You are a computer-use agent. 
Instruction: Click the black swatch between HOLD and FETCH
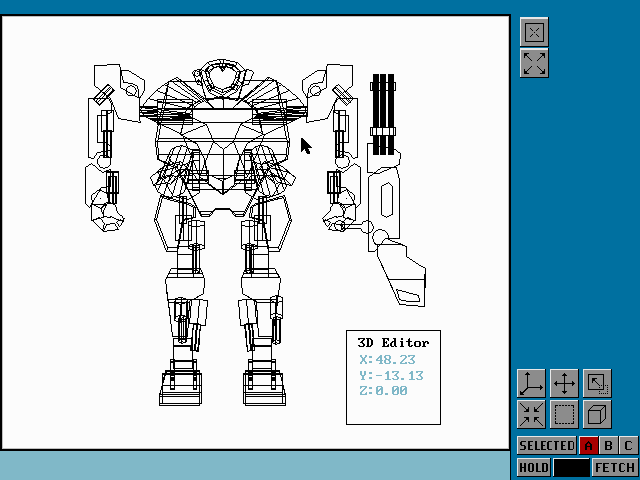571,467
